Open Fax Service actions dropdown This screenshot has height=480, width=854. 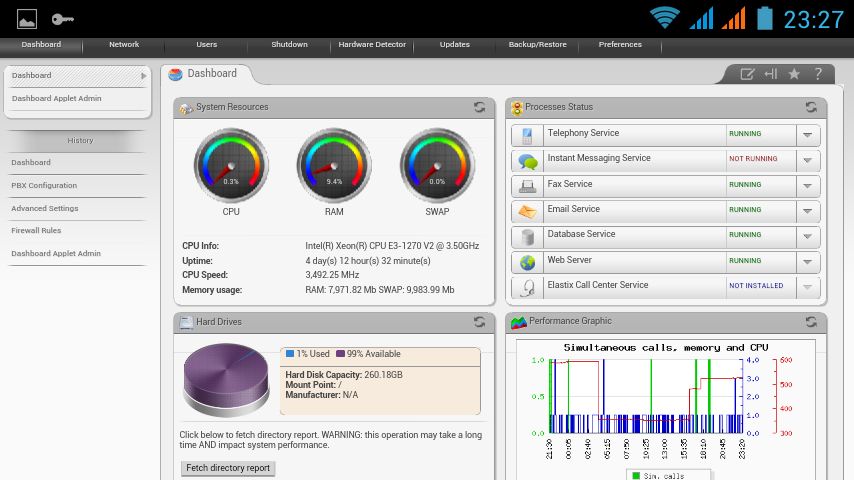coord(808,186)
